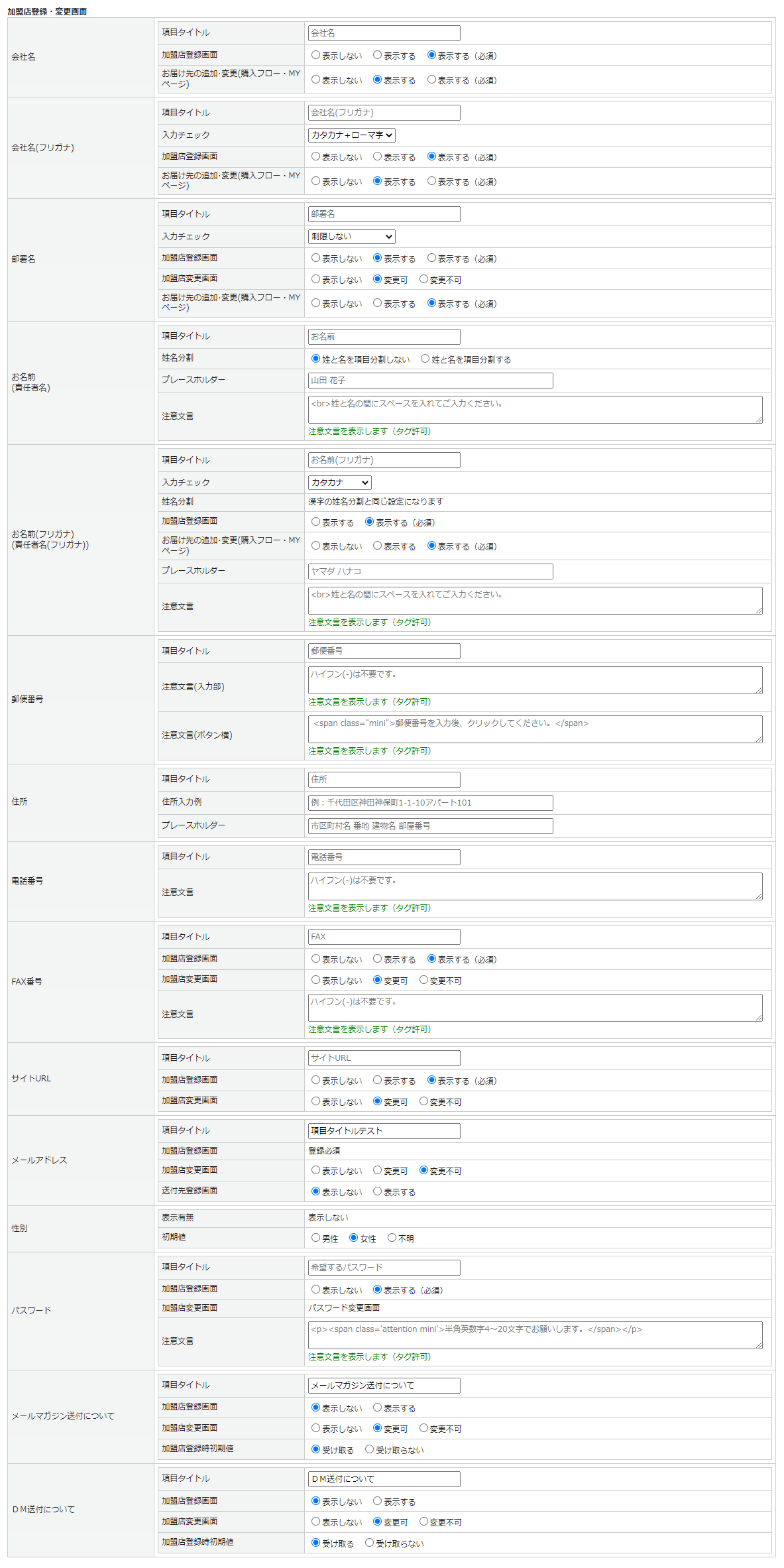Select 受け取らない for メールマガジン 加盟店登録時初期値

click(370, 1449)
